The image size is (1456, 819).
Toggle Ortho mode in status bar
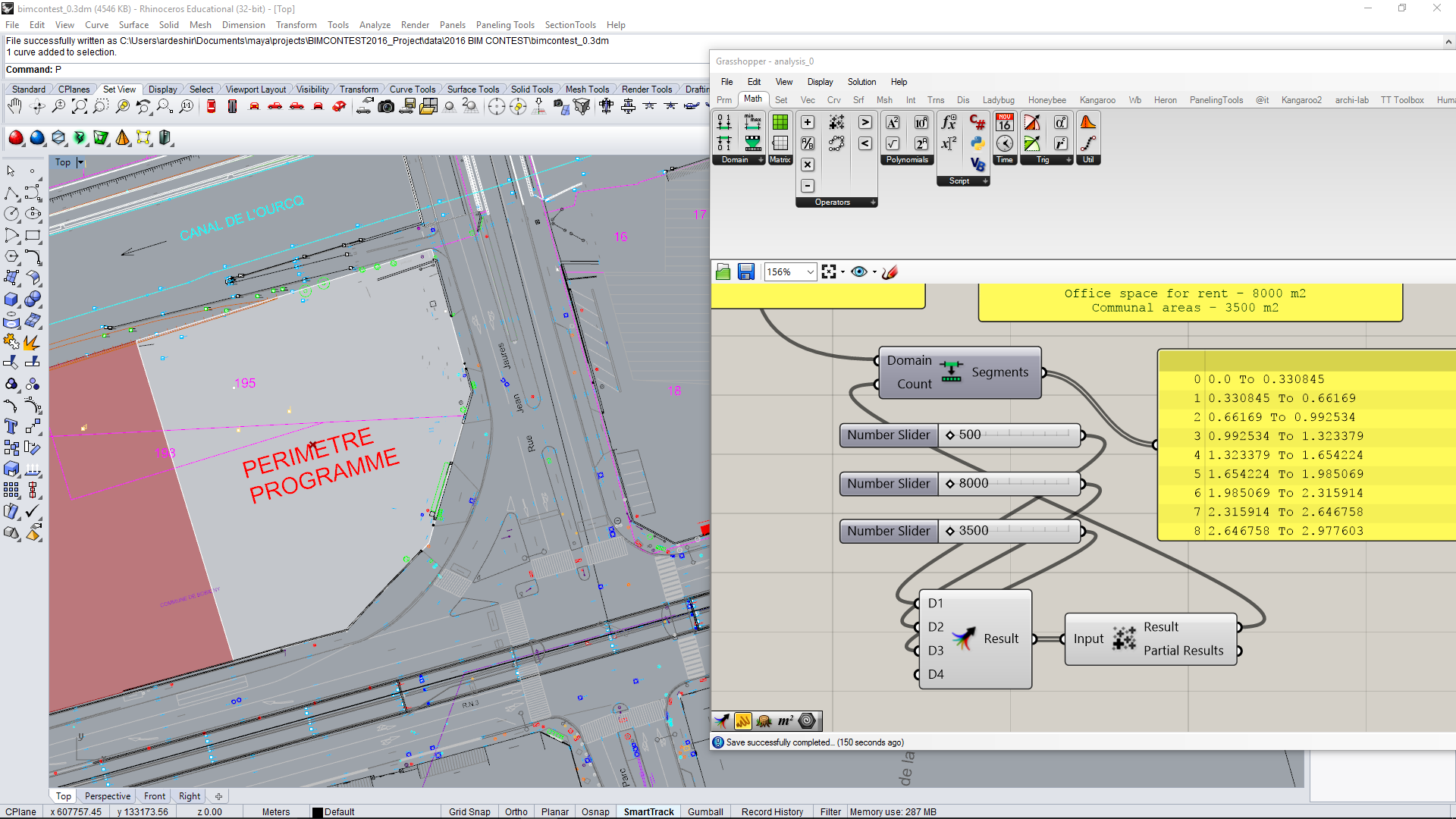pos(516,811)
